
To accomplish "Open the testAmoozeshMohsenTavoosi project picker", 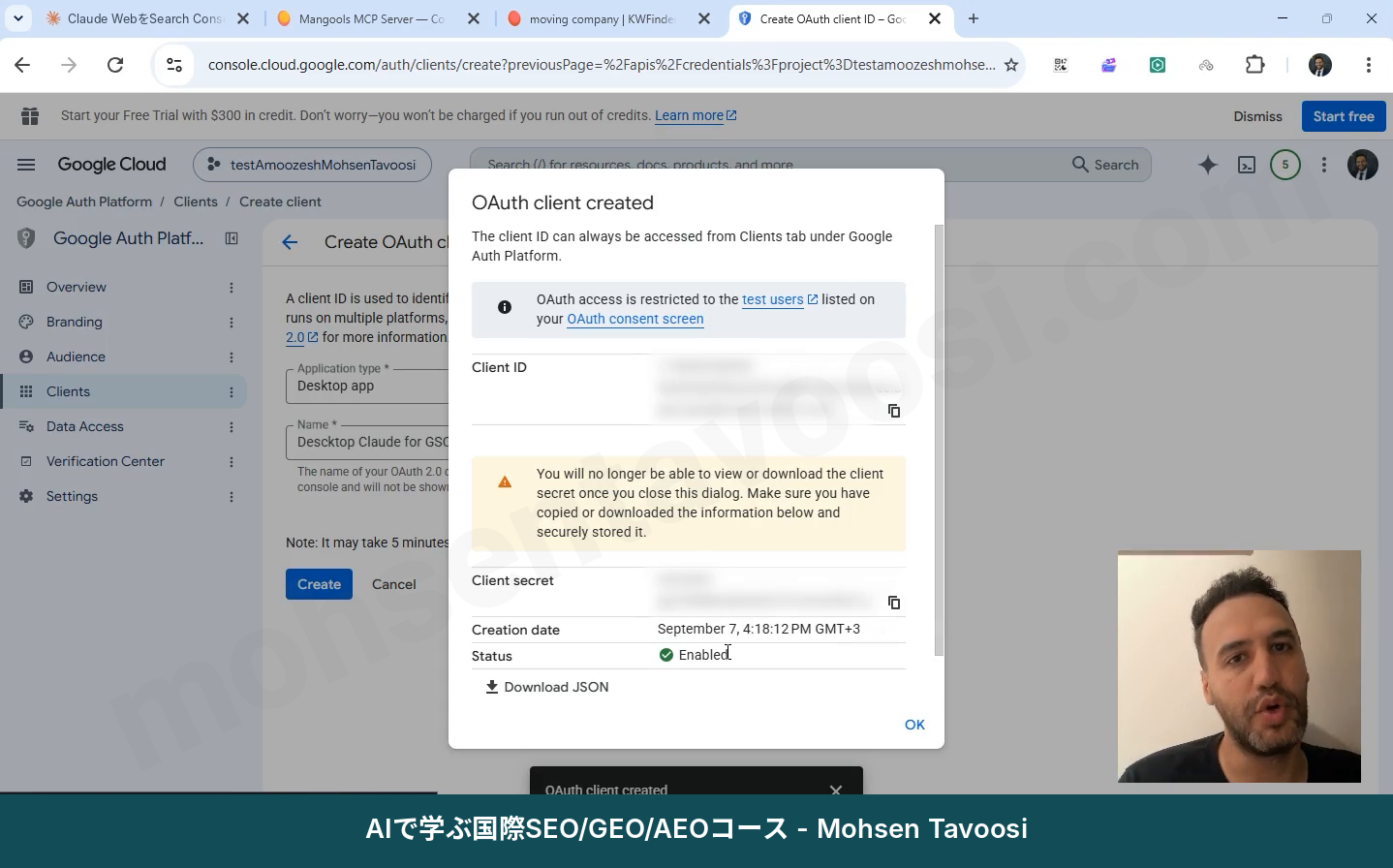I will [312, 165].
